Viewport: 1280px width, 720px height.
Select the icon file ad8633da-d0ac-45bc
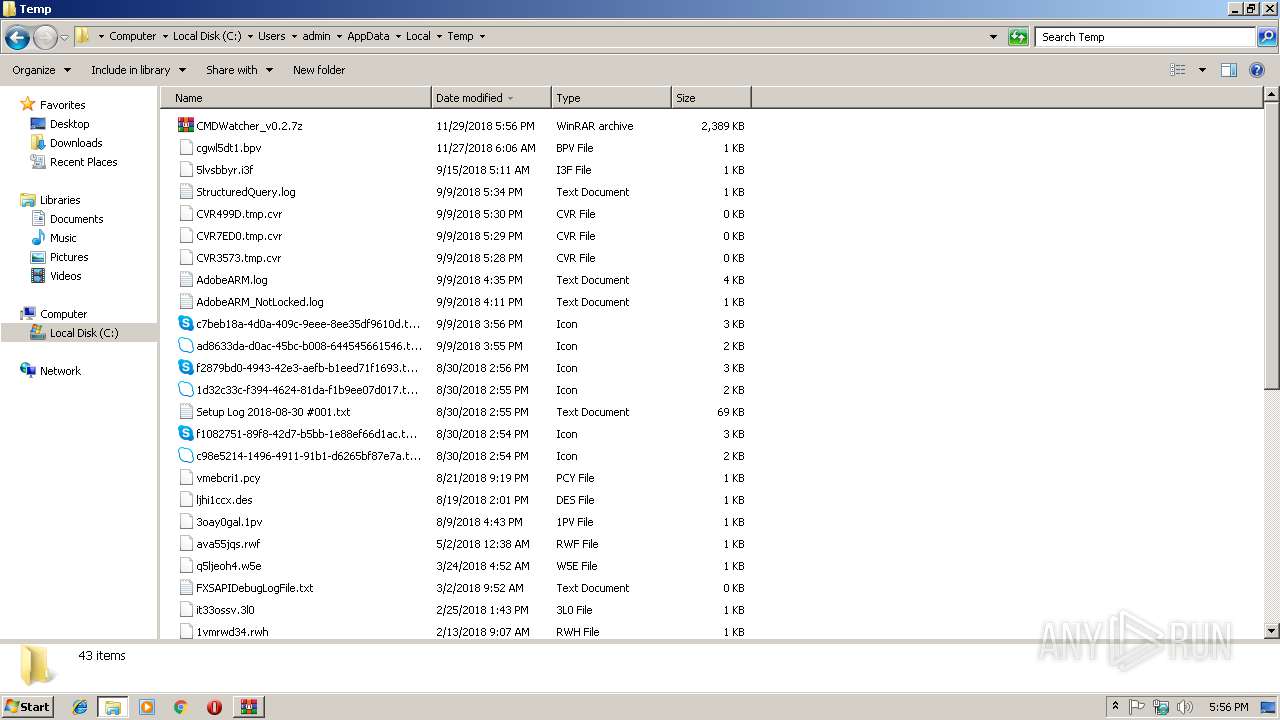click(x=185, y=346)
